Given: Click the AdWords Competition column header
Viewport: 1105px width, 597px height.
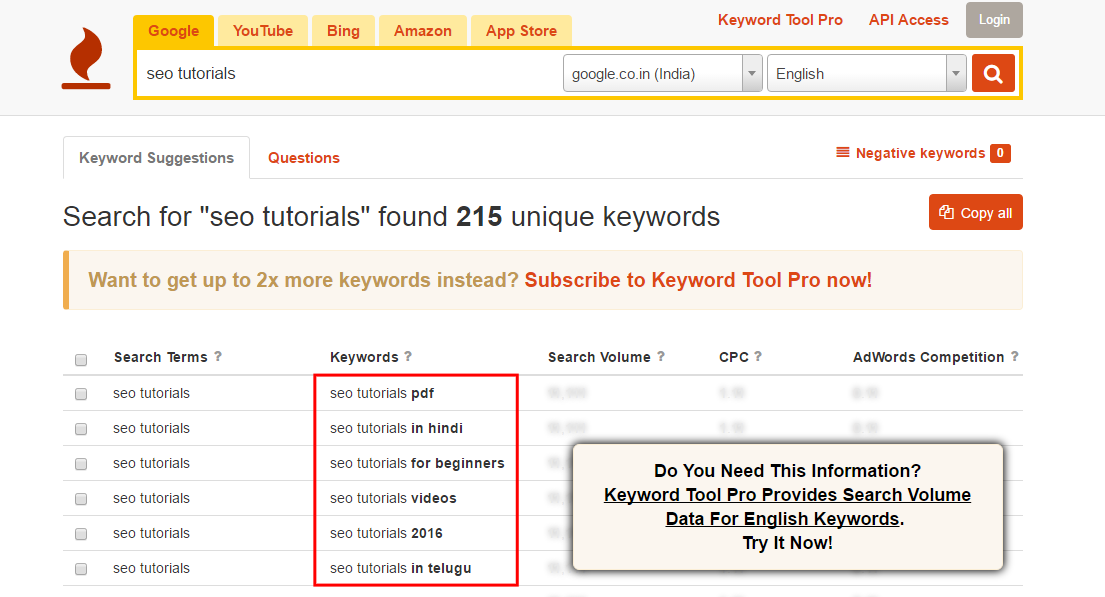Looking at the screenshot, I should [928, 357].
